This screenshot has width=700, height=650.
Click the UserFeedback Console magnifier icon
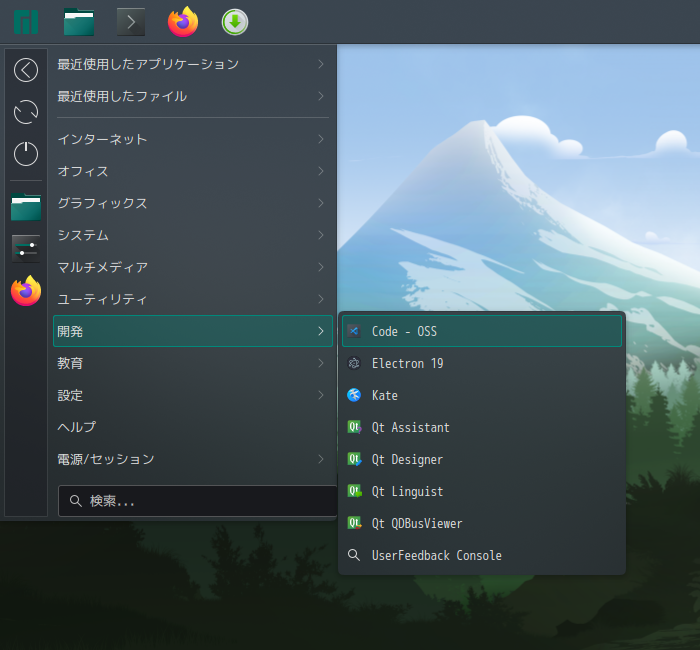pos(354,555)
